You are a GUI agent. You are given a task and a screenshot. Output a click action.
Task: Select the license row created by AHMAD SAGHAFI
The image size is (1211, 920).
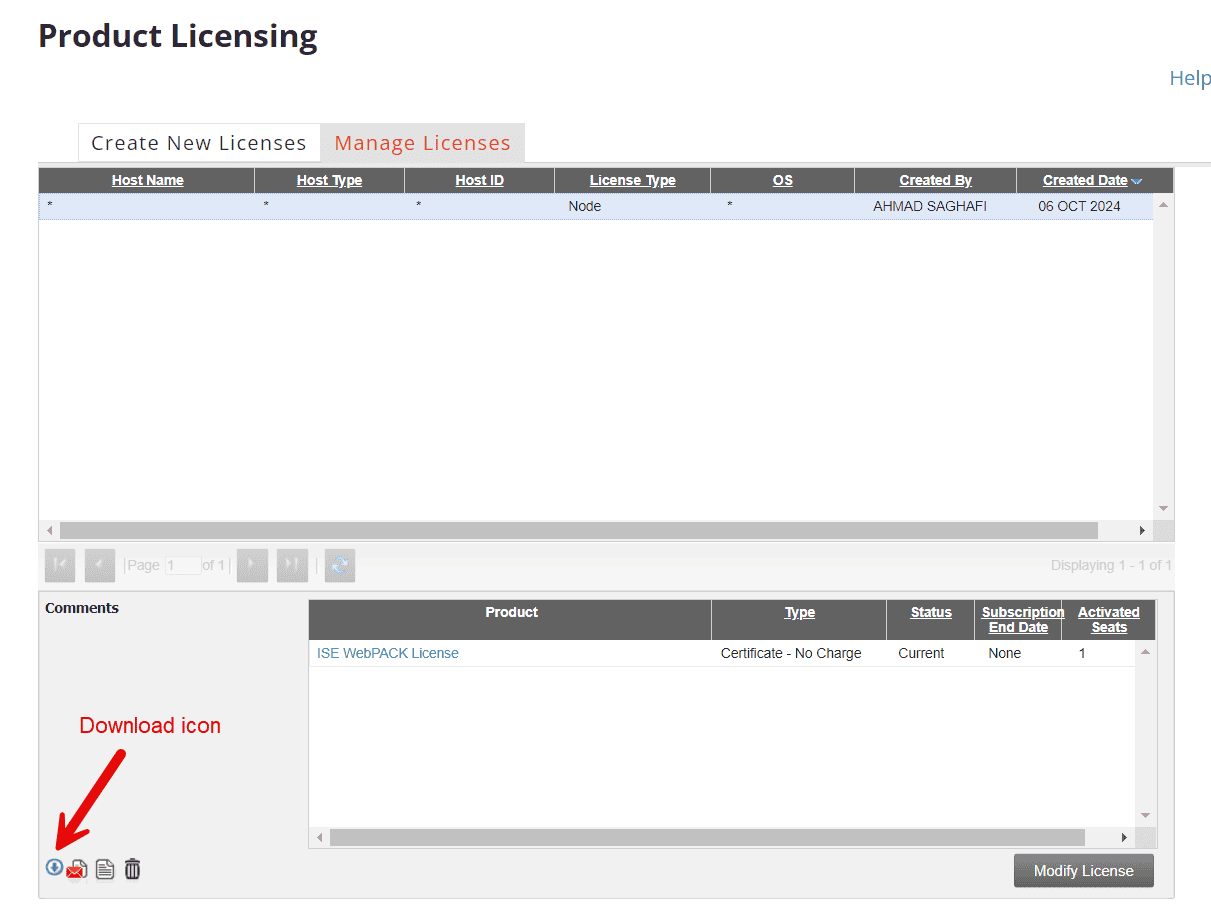[600, 206]
